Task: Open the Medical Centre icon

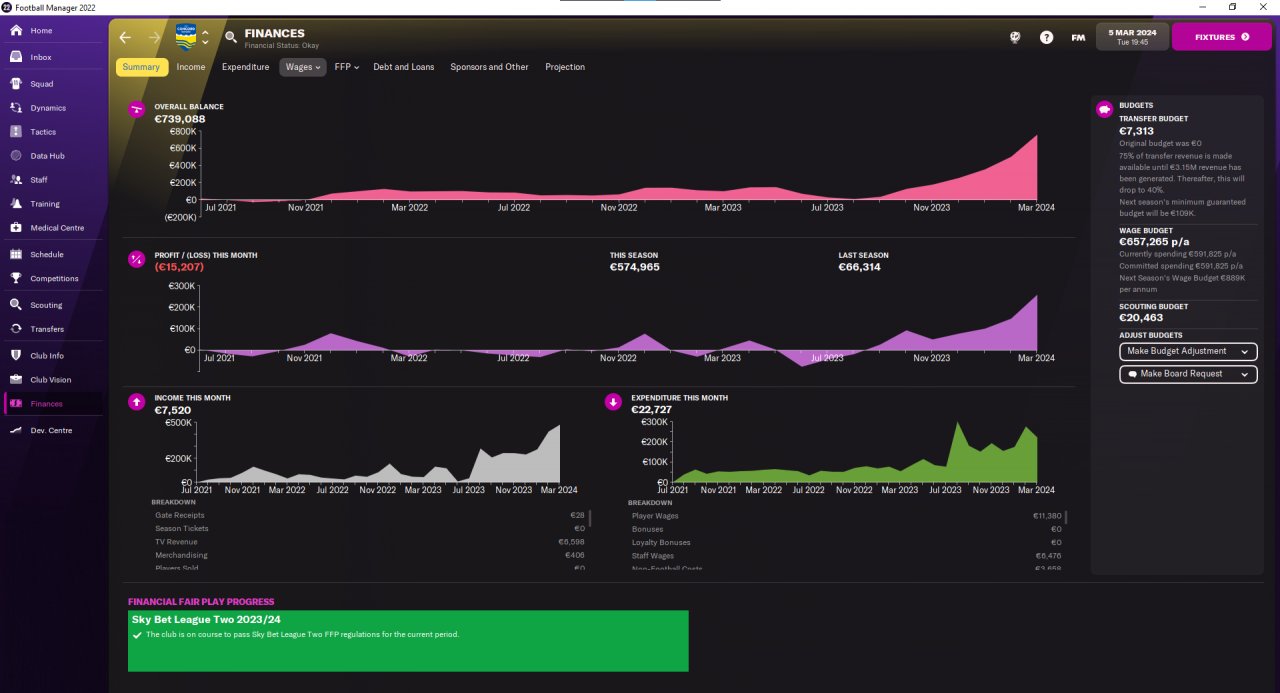Action: point(16,228)
